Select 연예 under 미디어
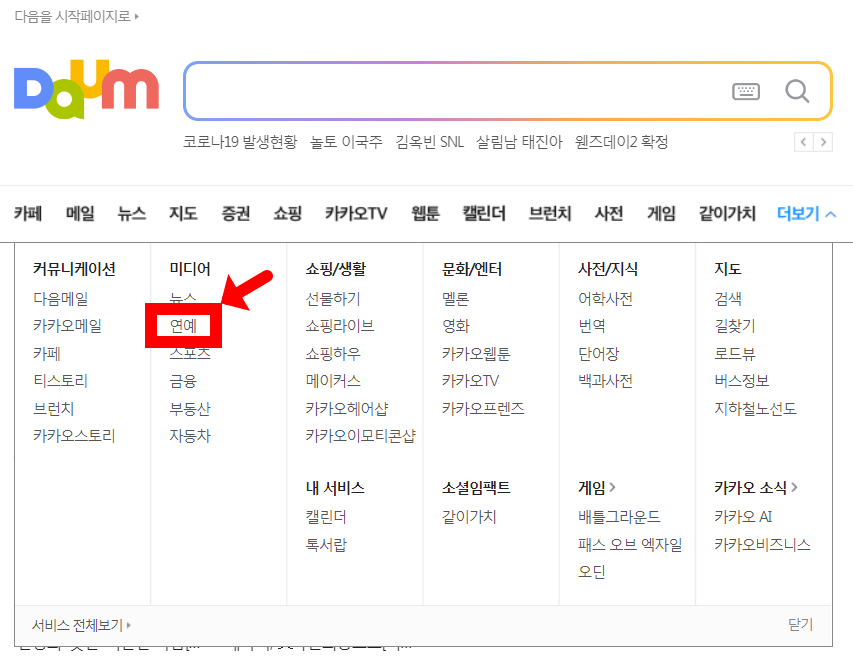This screenshot has height=662, width=853. (183, 326)
